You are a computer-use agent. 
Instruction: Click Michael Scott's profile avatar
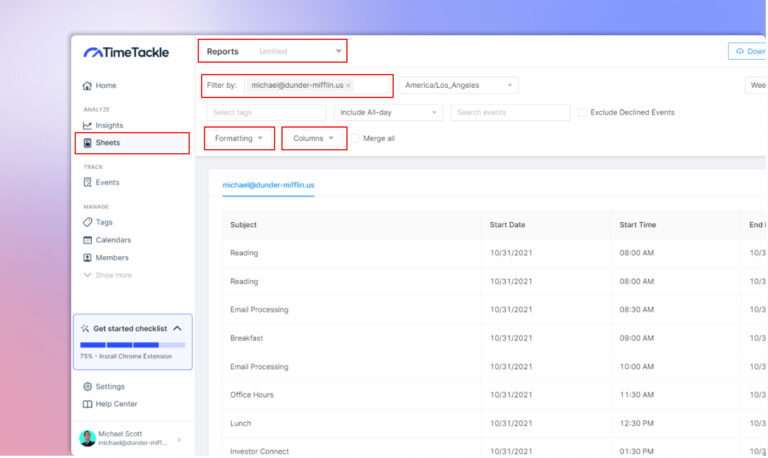tap(88, 438)
